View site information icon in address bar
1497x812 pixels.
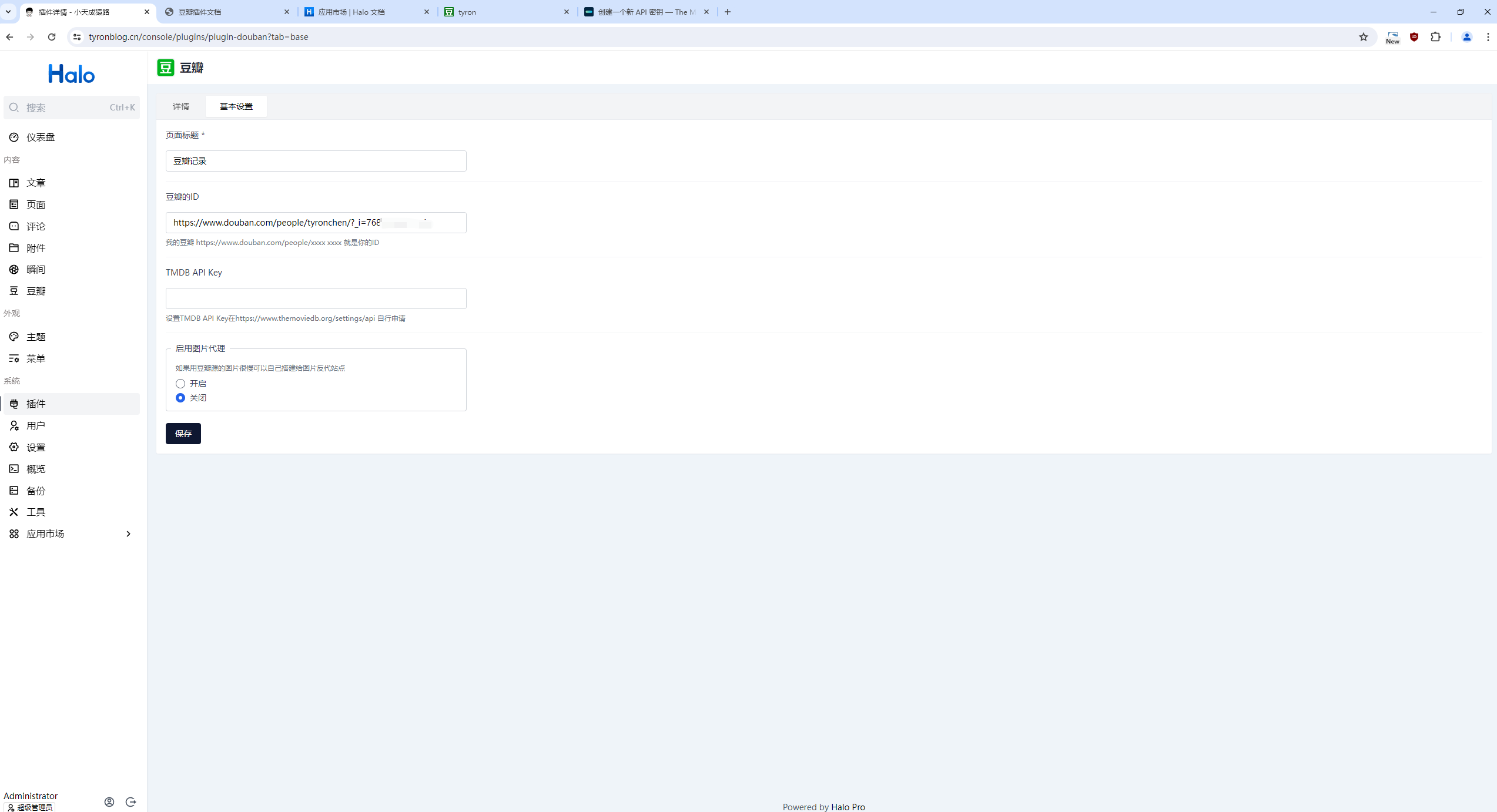point(77,37)
